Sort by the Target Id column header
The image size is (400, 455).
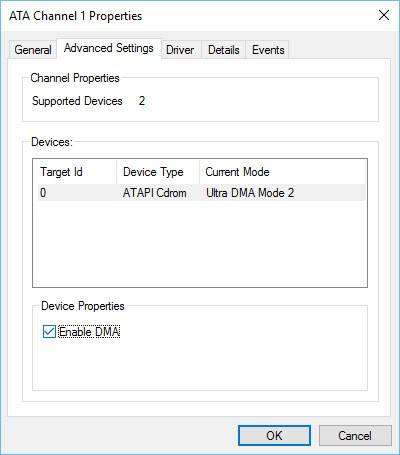pos(75,172)
